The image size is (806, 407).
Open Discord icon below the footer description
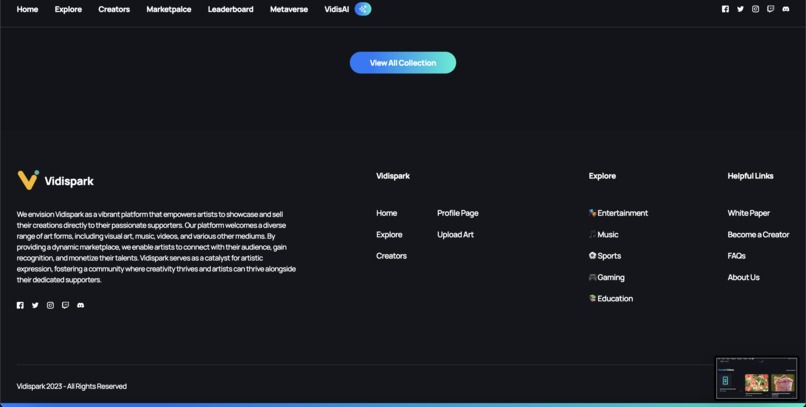point(81,305)
